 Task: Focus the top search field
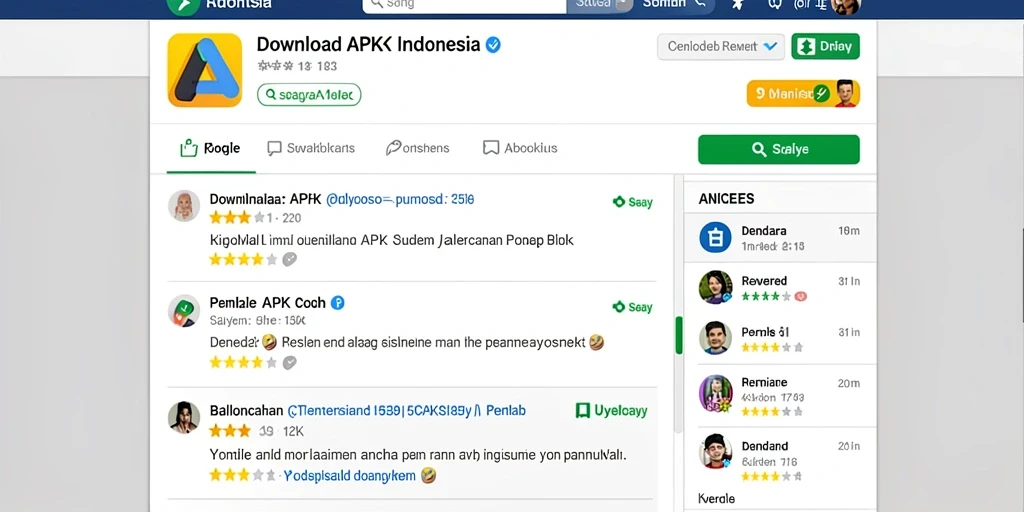(464, 5)
